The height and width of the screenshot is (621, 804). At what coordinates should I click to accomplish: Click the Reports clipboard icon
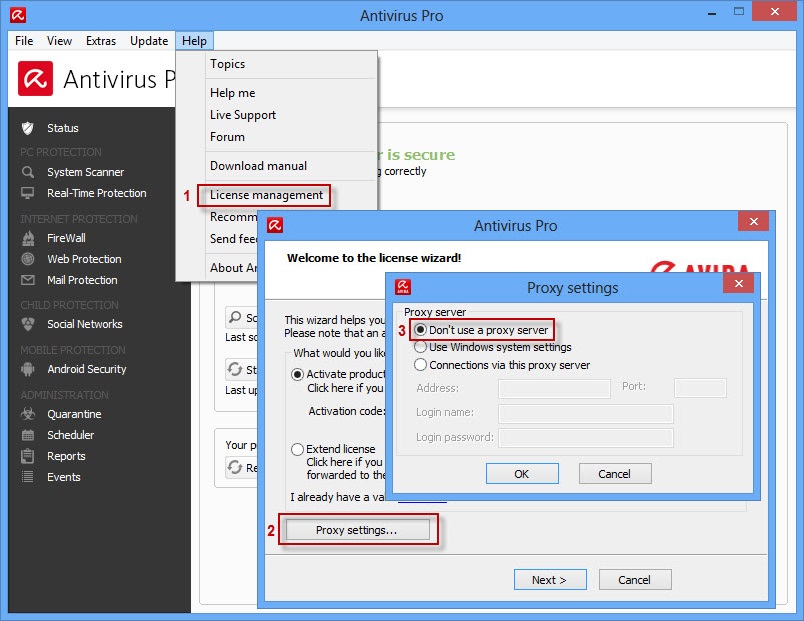pyautogui.click(x=28, y=456)
